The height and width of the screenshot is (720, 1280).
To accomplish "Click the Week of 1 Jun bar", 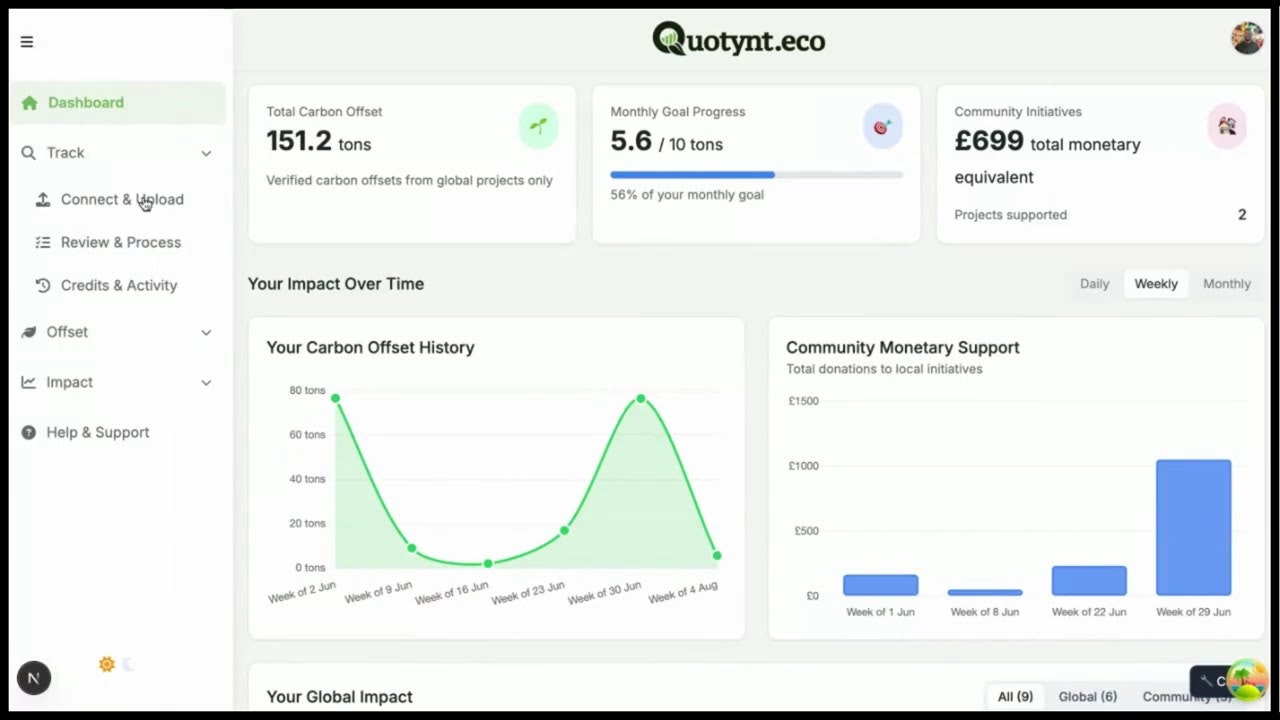I will (880, 585).
